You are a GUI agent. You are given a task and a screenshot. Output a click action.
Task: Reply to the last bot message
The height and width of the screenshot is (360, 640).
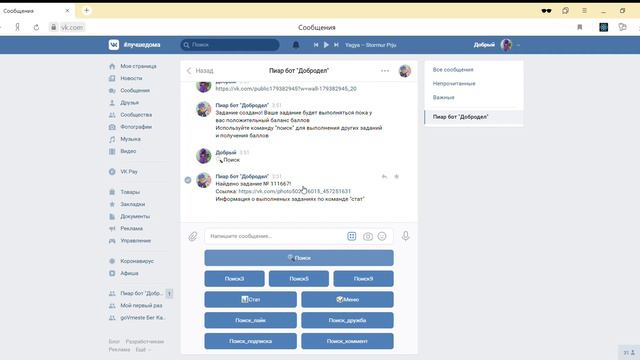pyautogui.click(x=384, y=177)
